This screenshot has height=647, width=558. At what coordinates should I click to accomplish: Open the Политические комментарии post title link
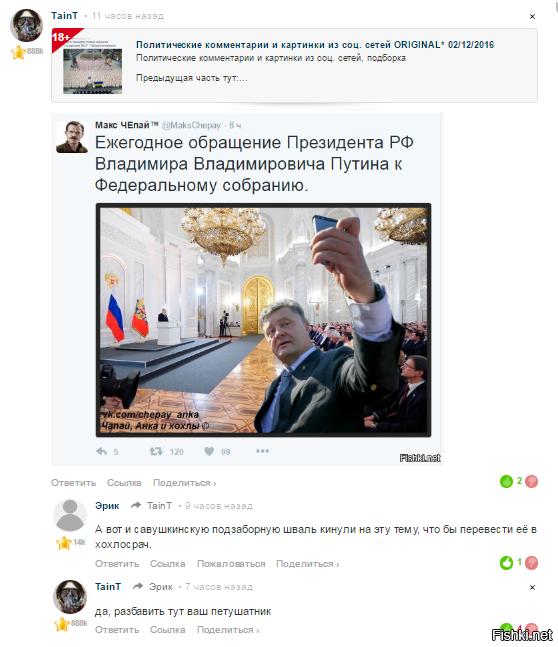(x=315, y=45)
